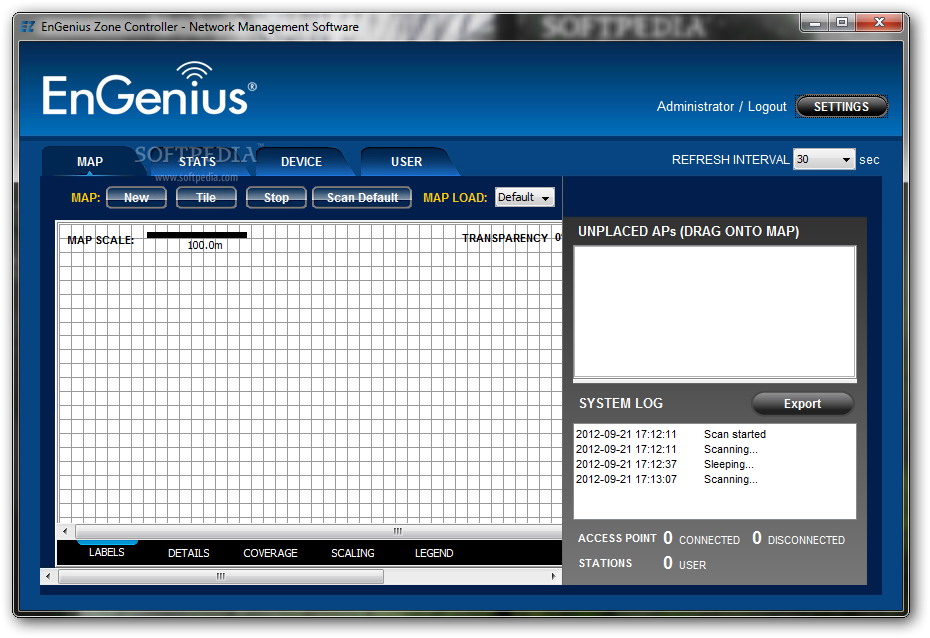The height and width of the screenshot is (638, 930).
Task: Select the LEGEND tab below map
Action: 434,553
